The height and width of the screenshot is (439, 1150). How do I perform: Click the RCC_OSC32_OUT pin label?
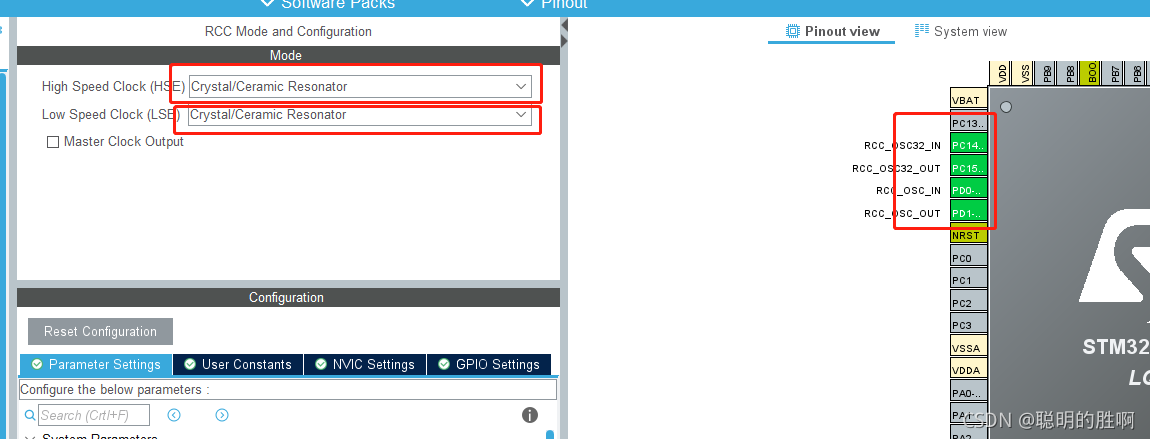(x=896, y=169)
